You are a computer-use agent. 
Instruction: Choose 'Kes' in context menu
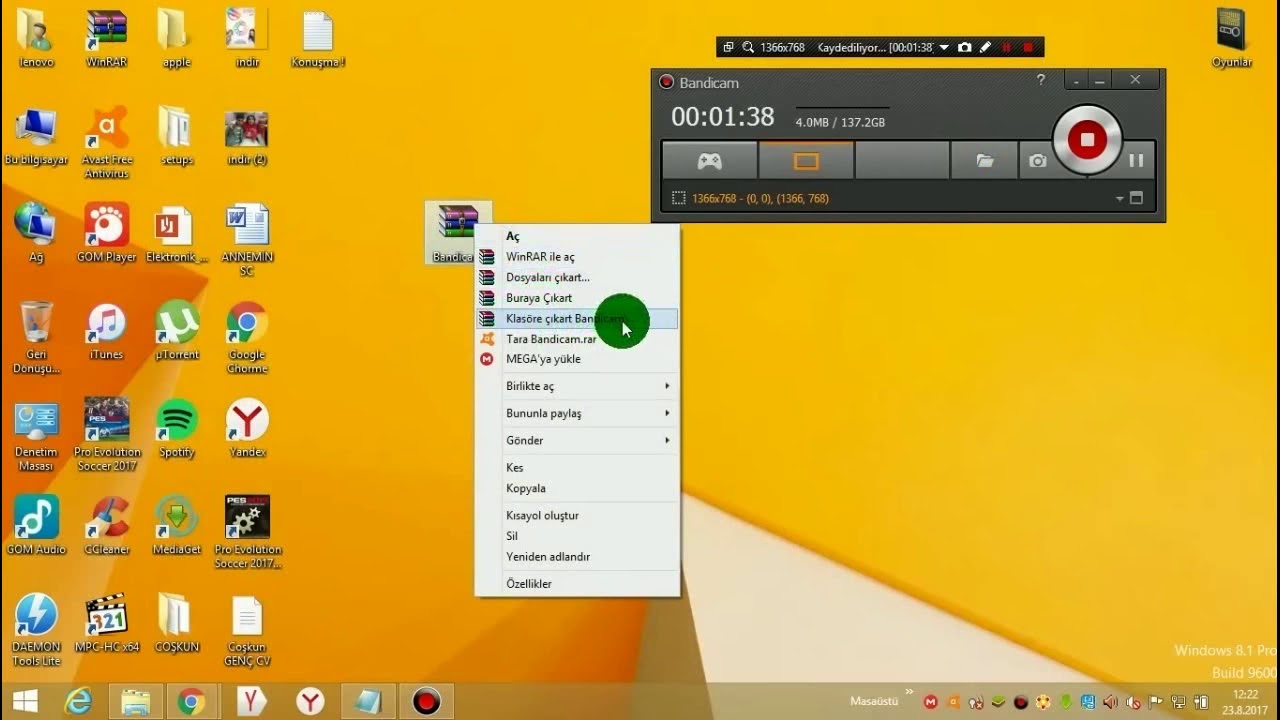578,467
